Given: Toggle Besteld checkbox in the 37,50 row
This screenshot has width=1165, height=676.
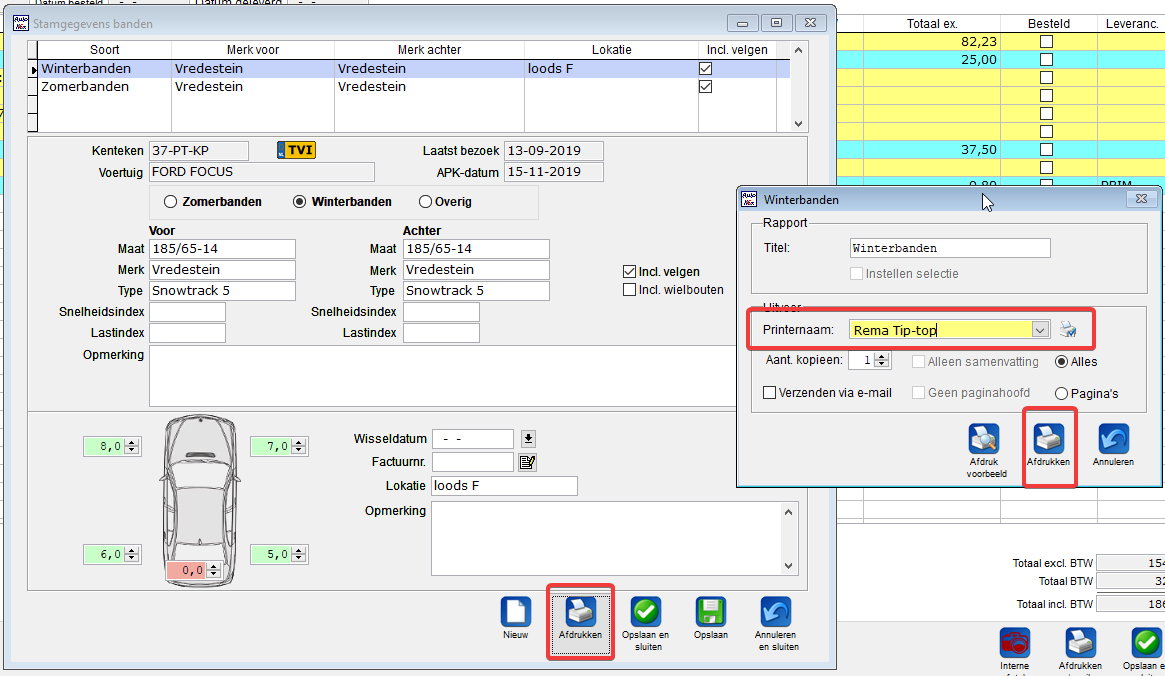Looking at the screenshot, I should pos(1046,149).
